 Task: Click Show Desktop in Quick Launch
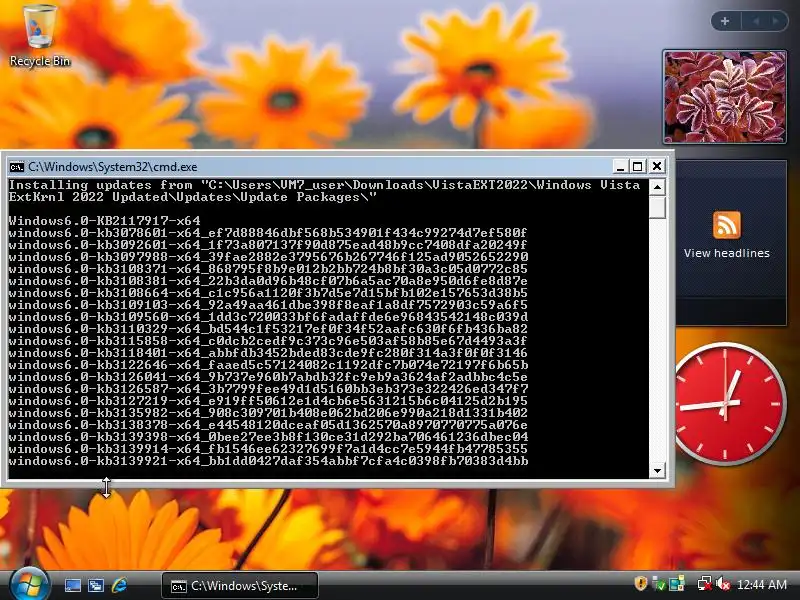coord(72,586)
